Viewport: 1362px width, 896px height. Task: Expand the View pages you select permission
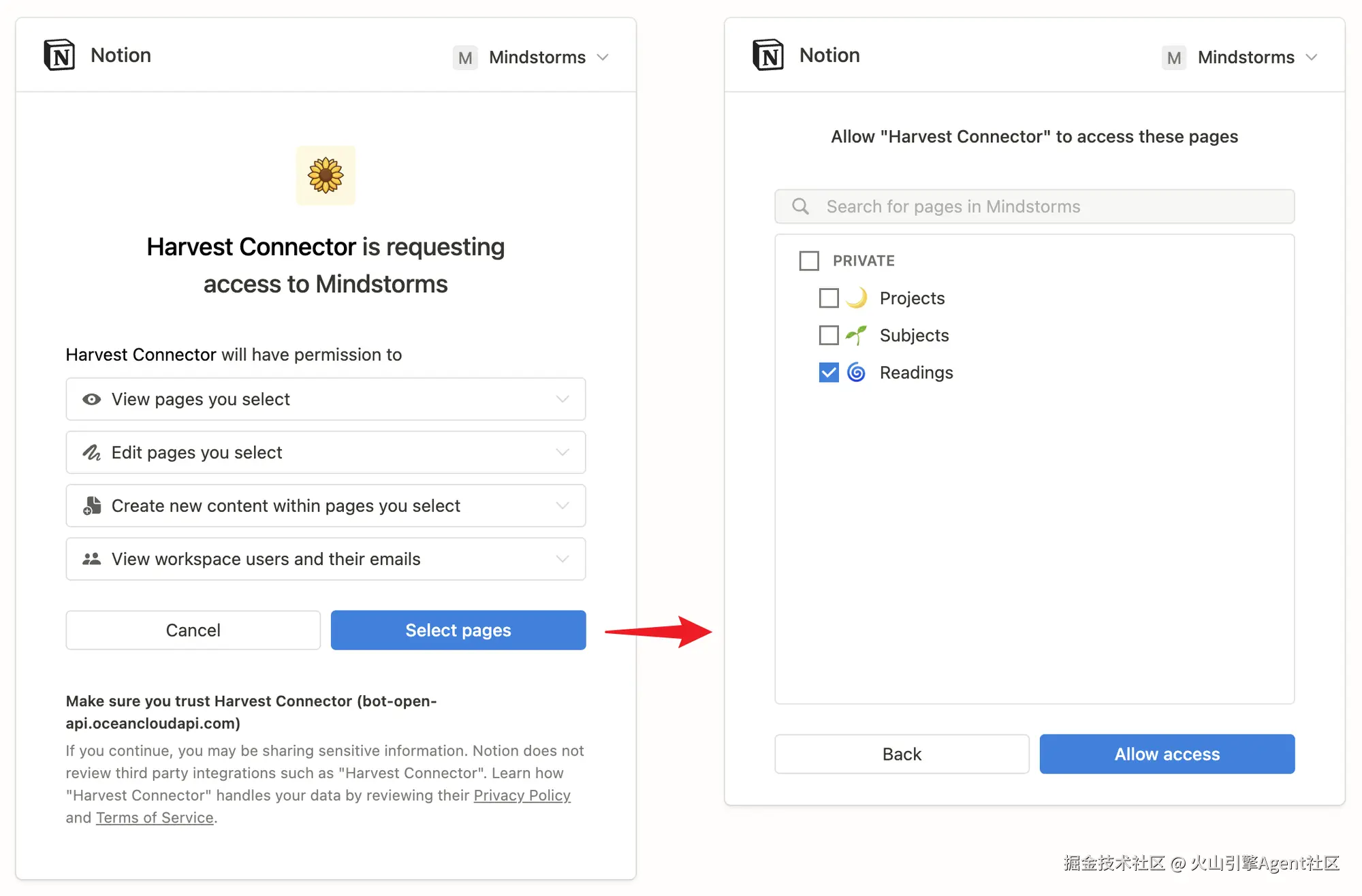point(326,399)
